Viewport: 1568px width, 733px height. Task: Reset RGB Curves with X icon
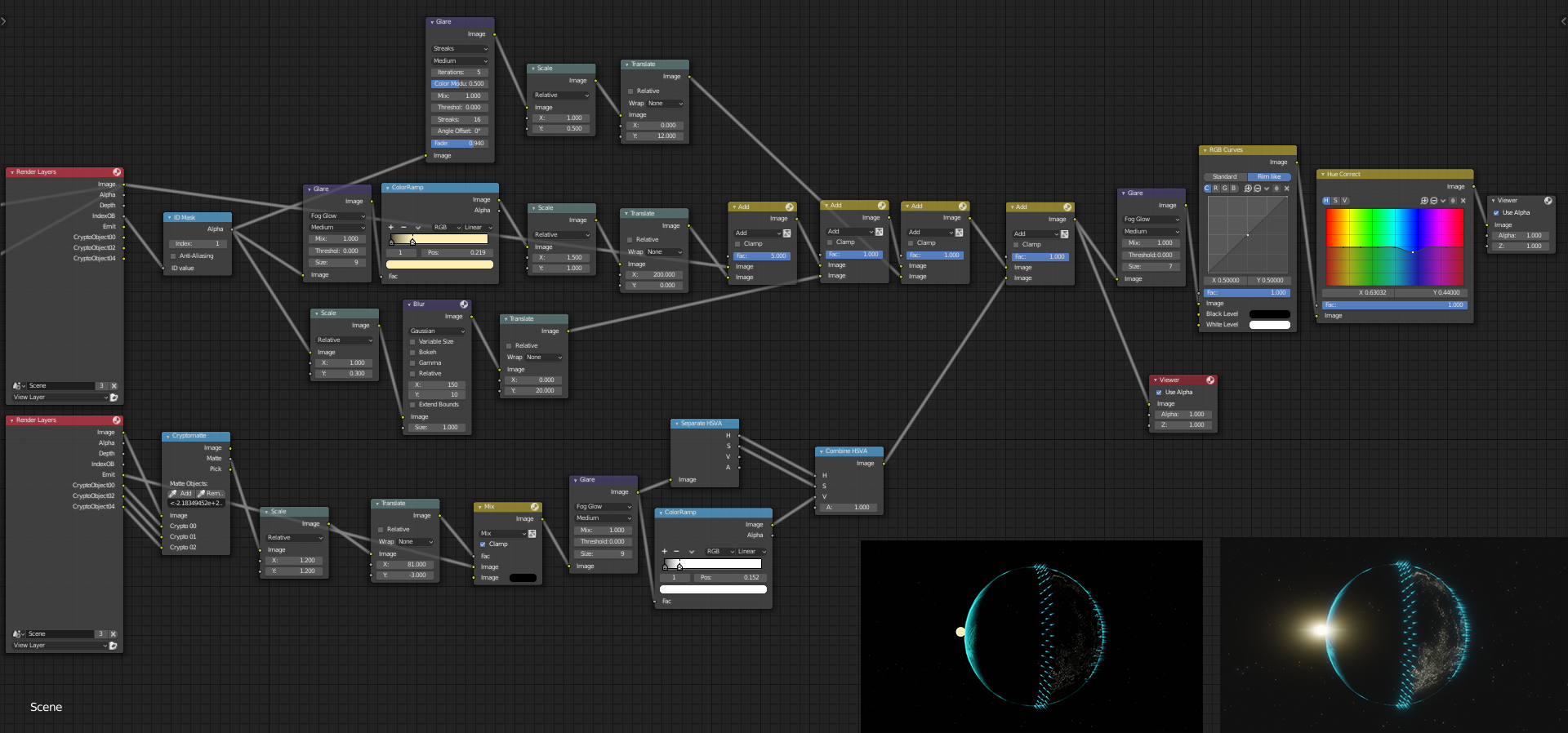[1286, 189]
